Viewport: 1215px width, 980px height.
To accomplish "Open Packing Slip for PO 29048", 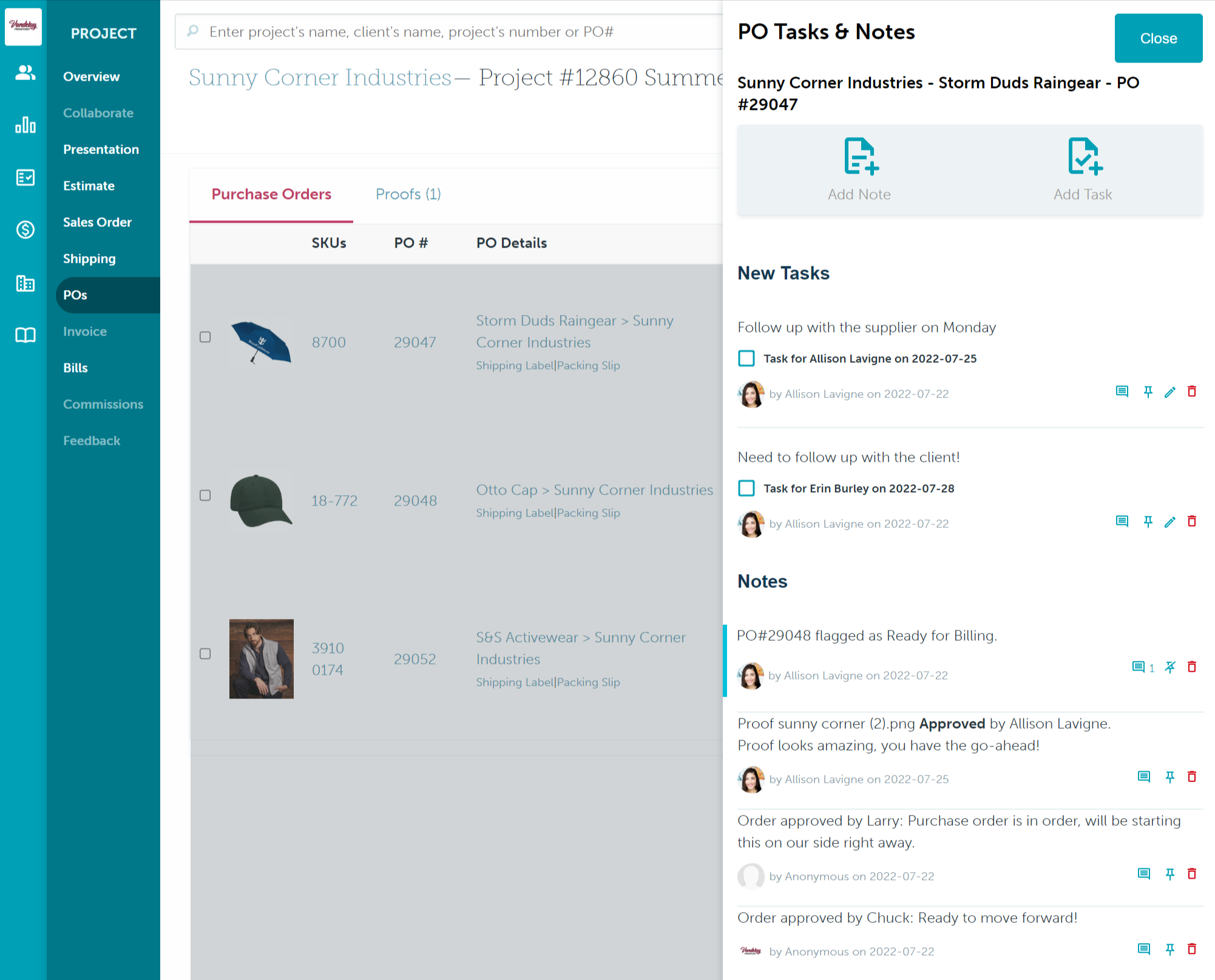I will tap(589, 513).
